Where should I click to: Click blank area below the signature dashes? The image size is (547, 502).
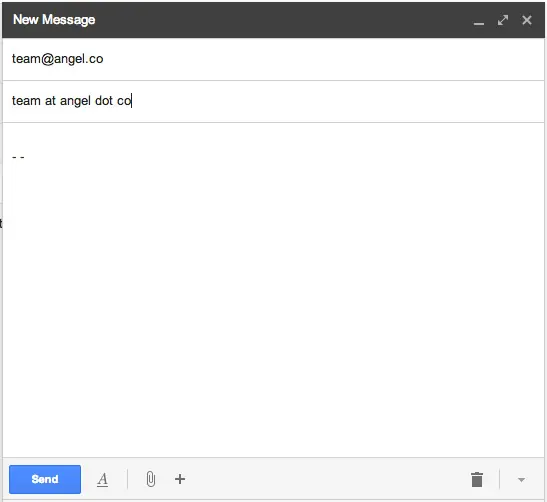pyautogui.click(x=273, y=307)
